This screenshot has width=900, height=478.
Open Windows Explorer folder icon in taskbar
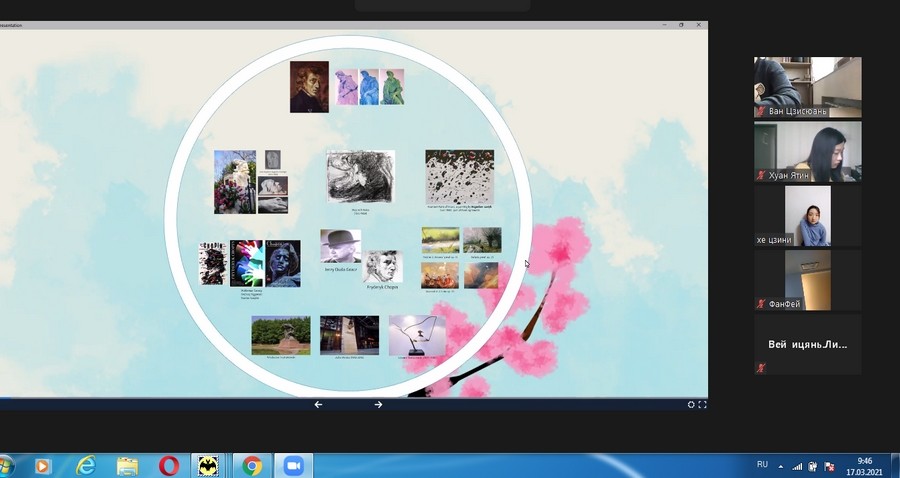click(x=127, y=466)
